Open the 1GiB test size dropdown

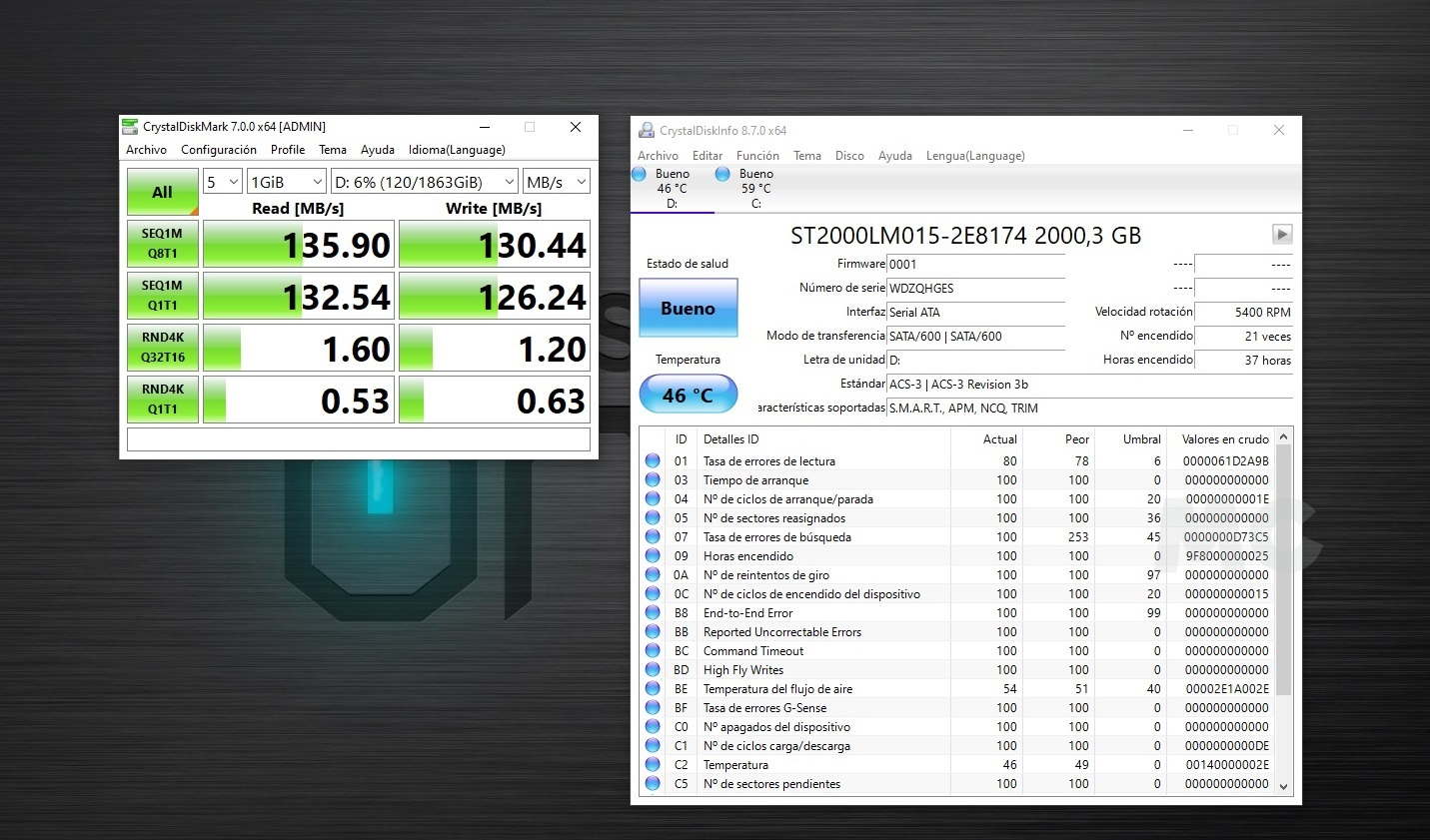287,182
